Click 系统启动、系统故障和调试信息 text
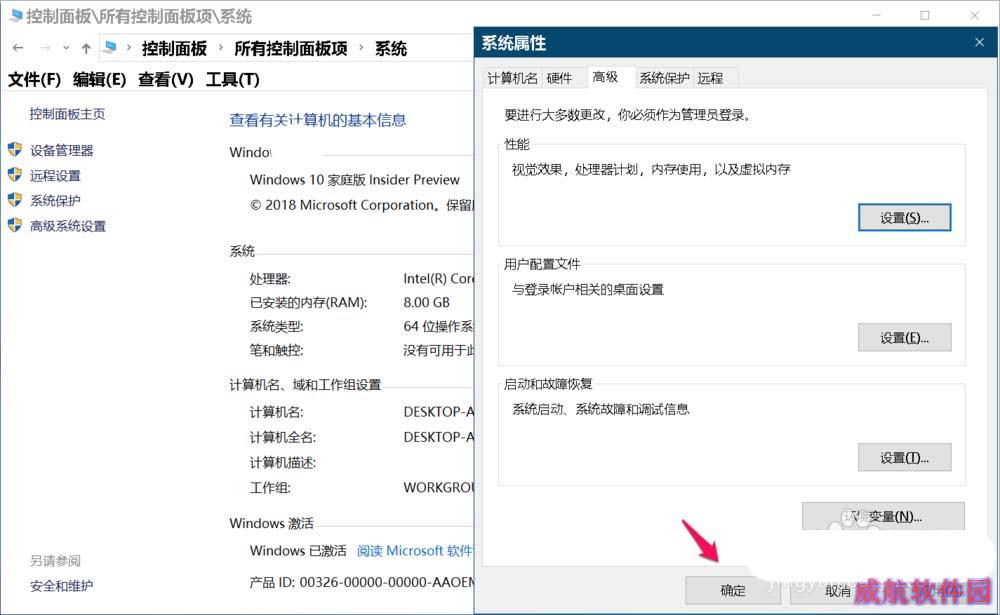The width and height of the screenshot is (1000, 615). point(600,410)
